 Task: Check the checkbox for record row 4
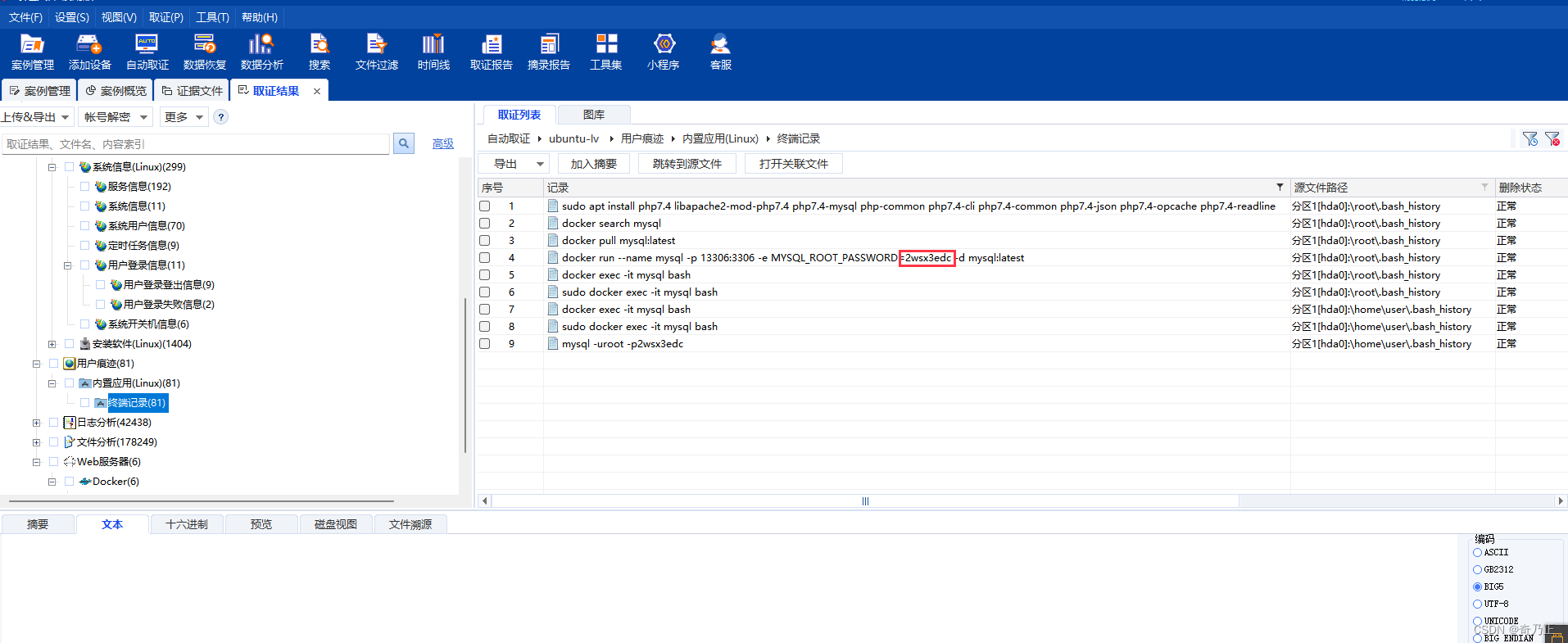tap(485, 258)
